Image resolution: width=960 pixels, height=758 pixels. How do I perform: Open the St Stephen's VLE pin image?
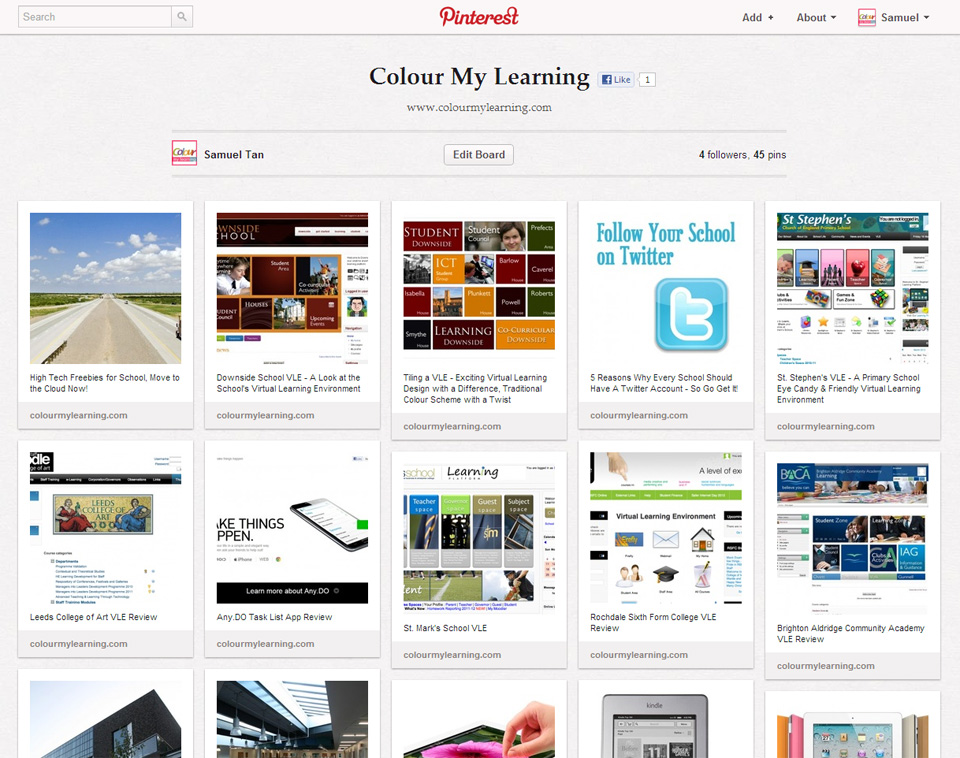tap(852, 288)
